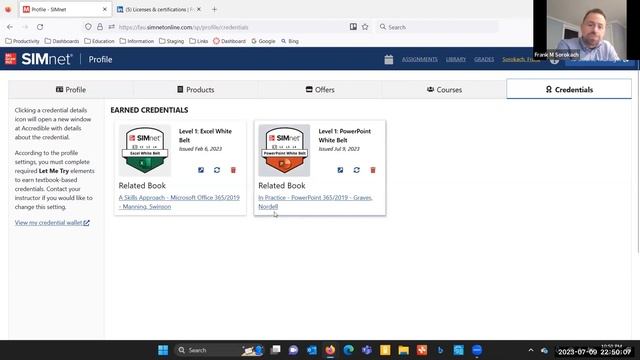The width and height of the screenshot is (640, 360).
Task: Go back in the browser
Action: click(x=10, y=27)
